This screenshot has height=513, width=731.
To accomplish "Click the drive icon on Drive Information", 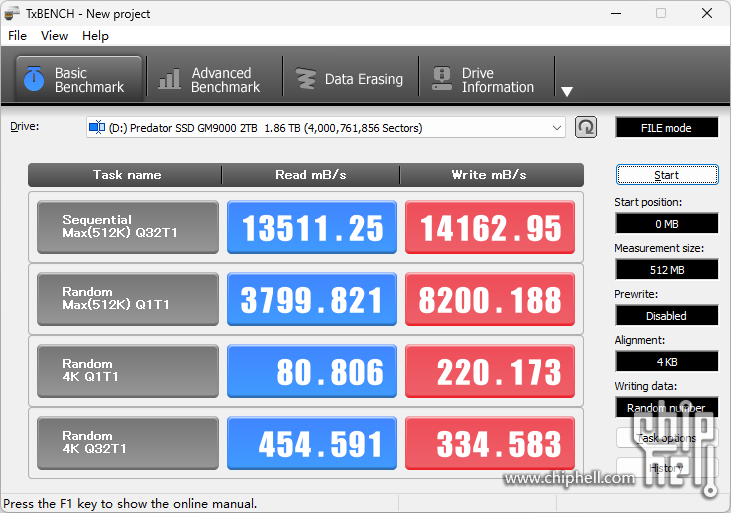I will click(x=441, y=79).
